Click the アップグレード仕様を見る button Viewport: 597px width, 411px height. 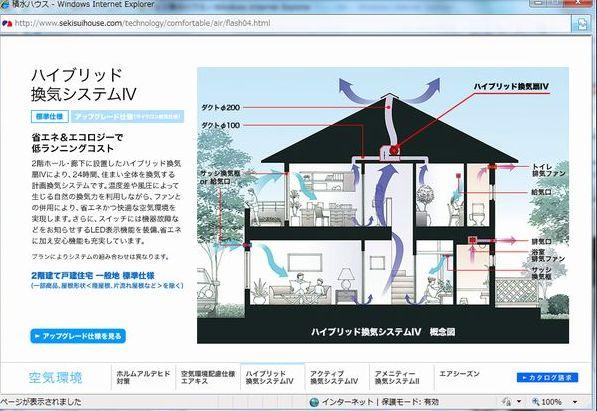[78, 336]
